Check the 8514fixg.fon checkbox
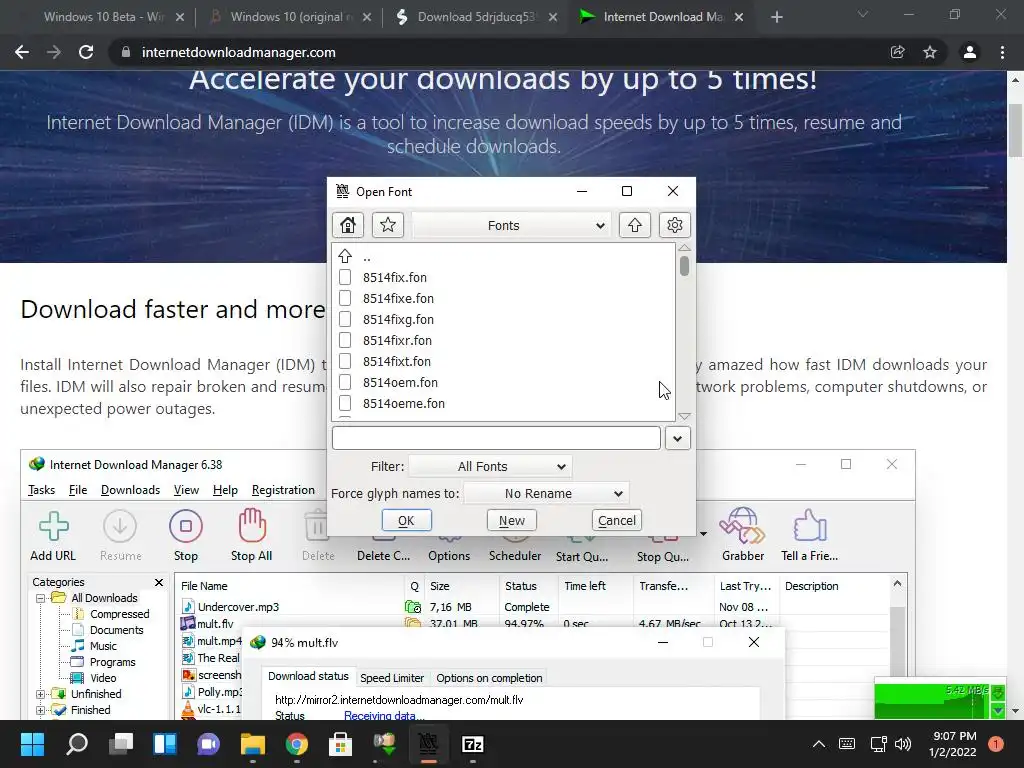 click(345, 319)
